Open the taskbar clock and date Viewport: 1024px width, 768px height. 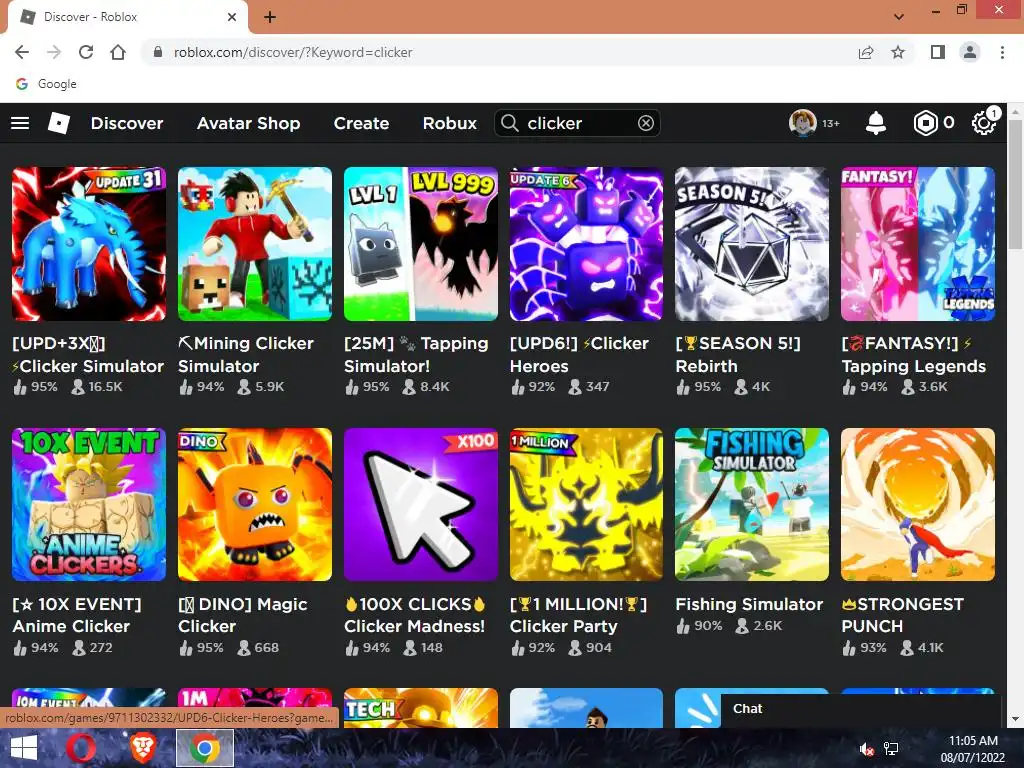point(972,749)
